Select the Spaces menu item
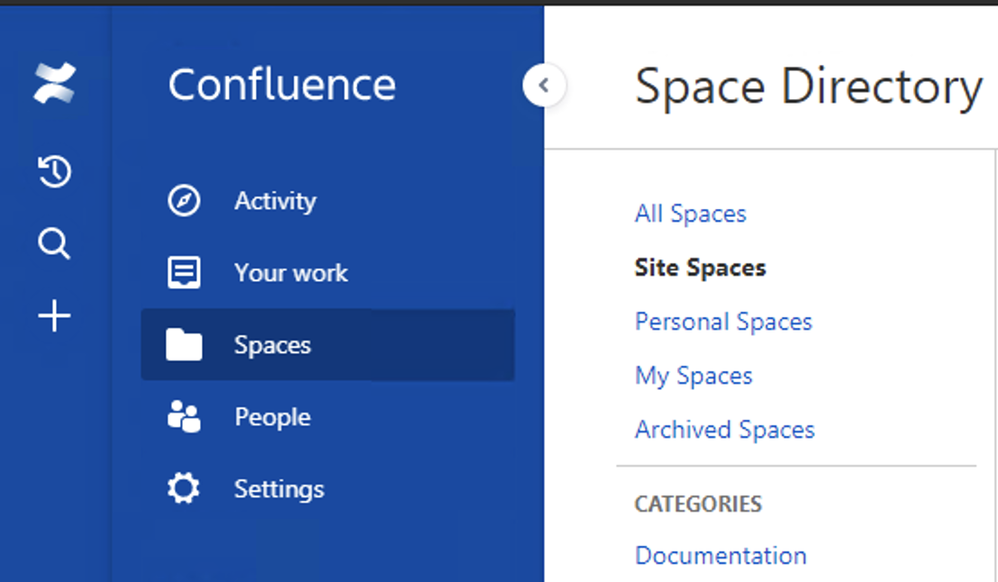This screenshot has height=582, width=998. 328,344
